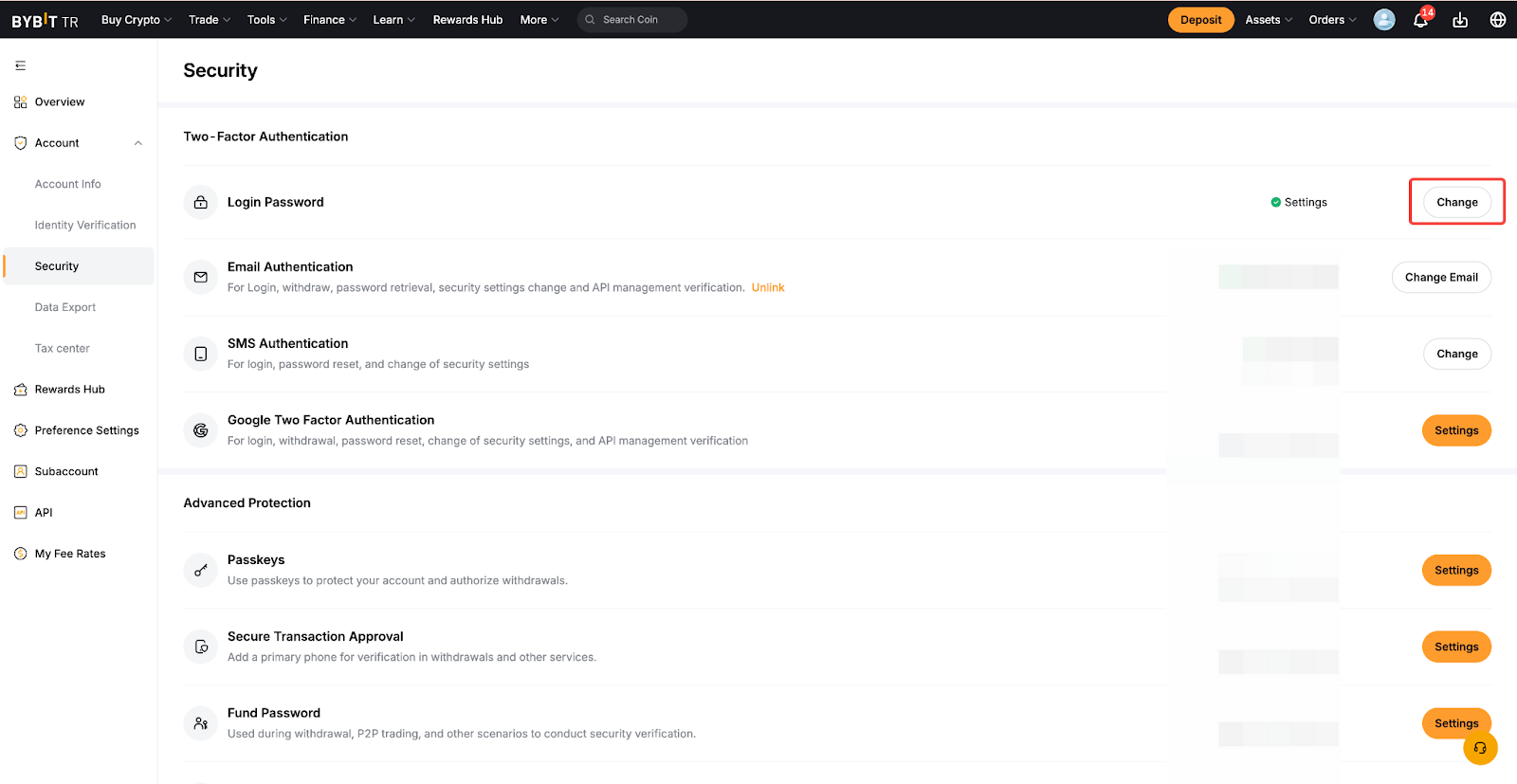Collapse the Account section in the sidebar
The image size is (1517, 784).
tap(138, 143)
